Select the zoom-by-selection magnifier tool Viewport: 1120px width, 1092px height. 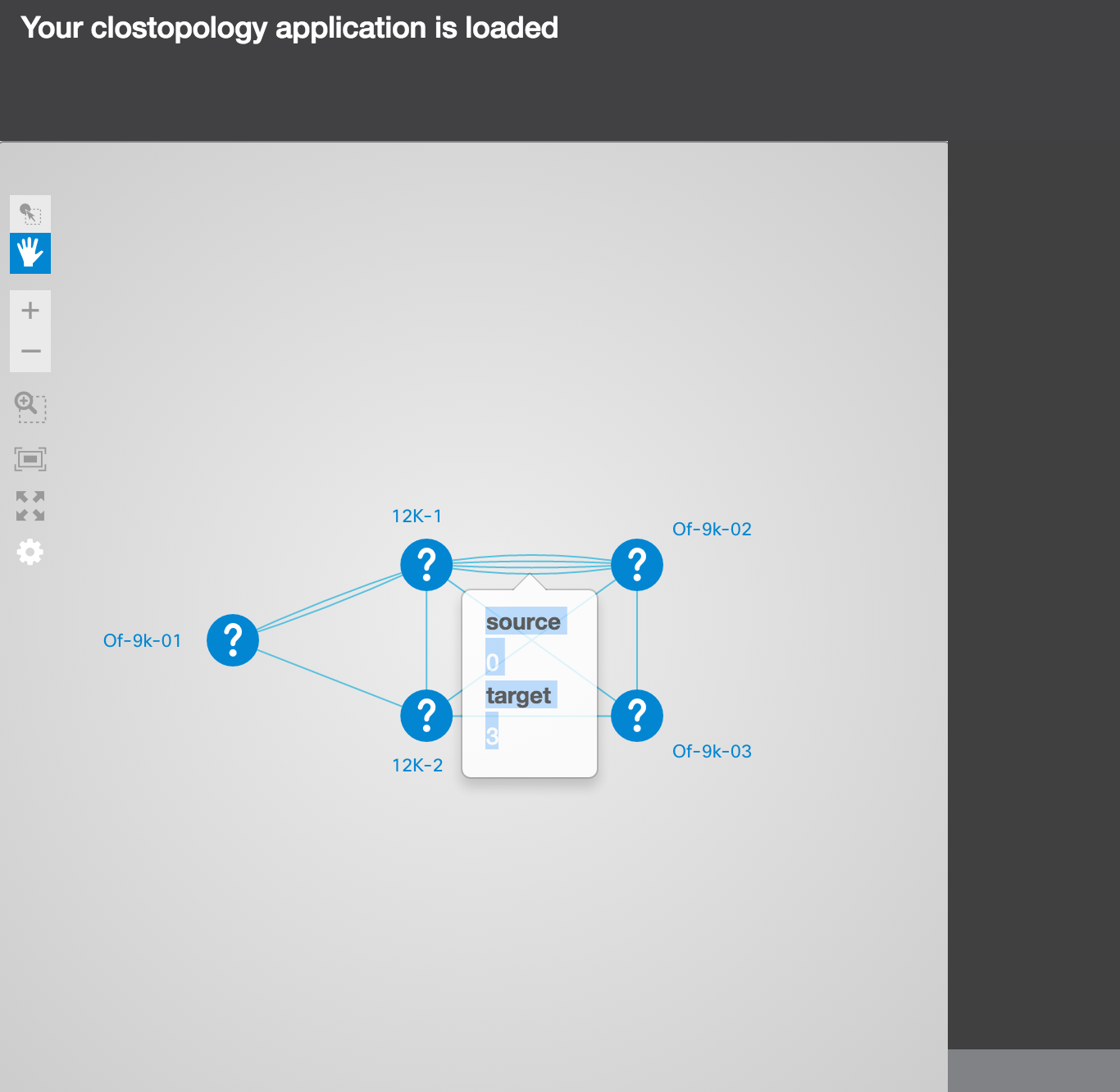[x=30, y=406]
